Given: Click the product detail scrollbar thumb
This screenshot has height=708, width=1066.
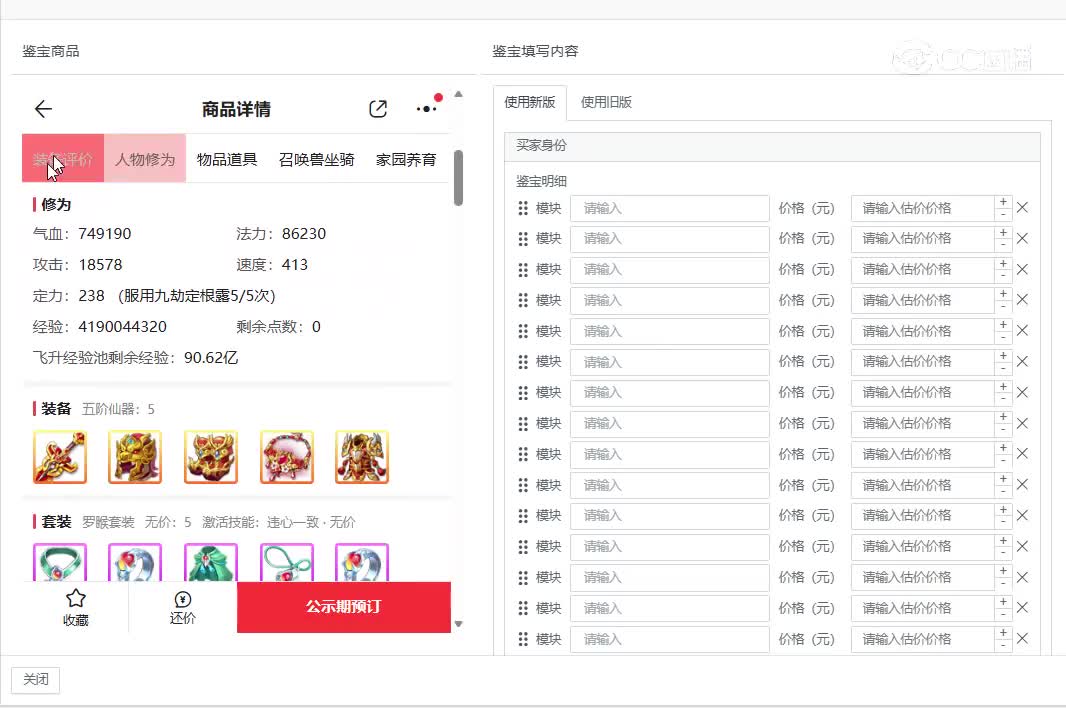Looking at the screenshot, I should [458, 177].
